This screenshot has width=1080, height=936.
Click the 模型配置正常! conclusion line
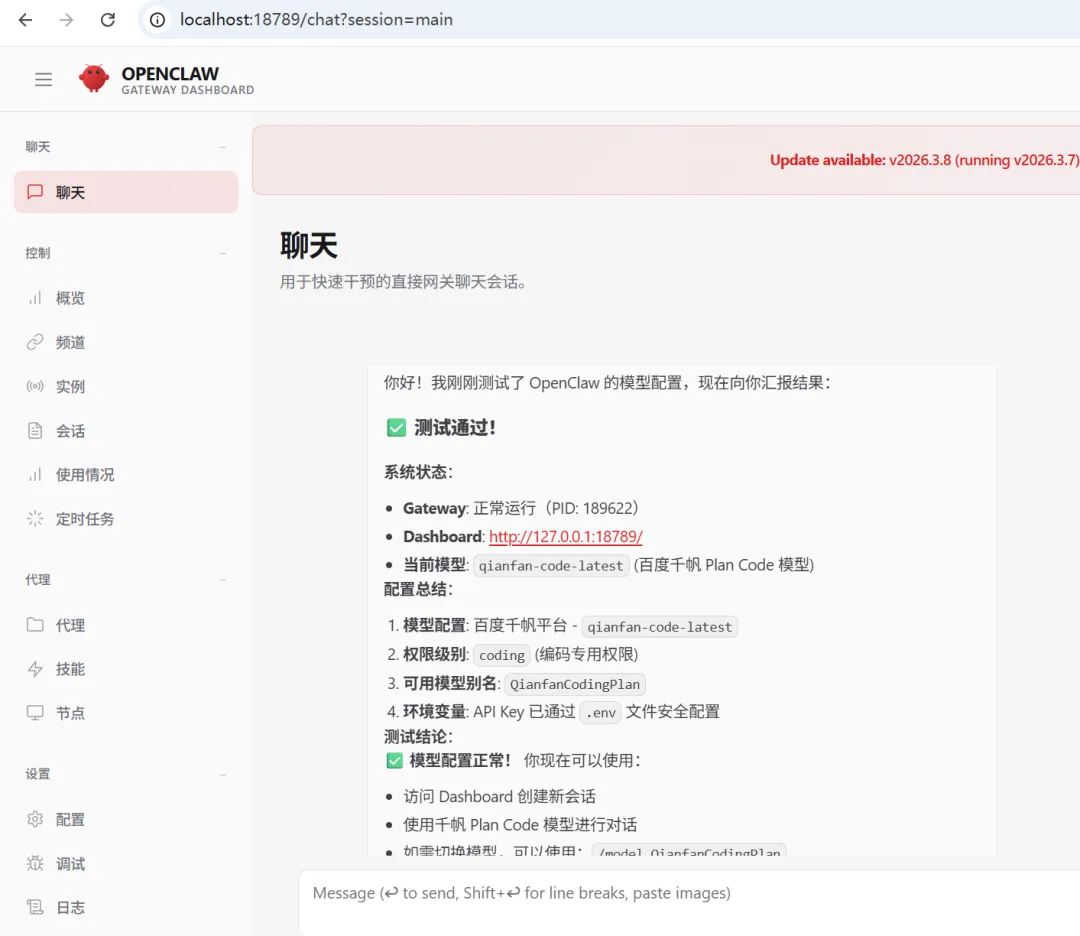pos(513,760)
